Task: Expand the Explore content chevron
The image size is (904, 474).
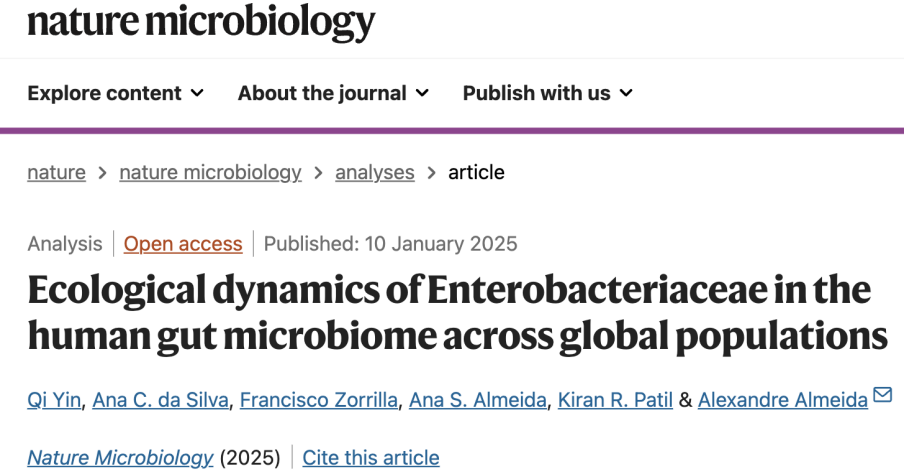Action: pyautogui.click(x=197, y=93)
